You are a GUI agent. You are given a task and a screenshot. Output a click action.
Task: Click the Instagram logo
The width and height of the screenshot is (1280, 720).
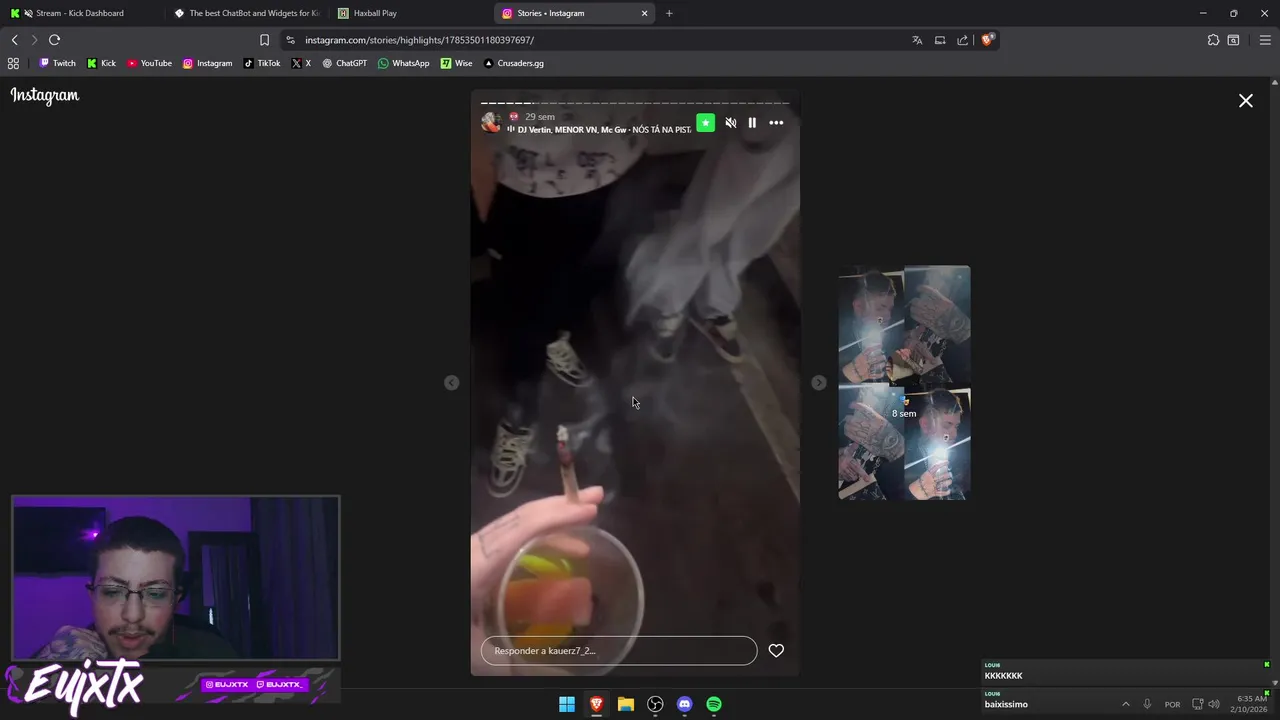[x=45, y=96]
